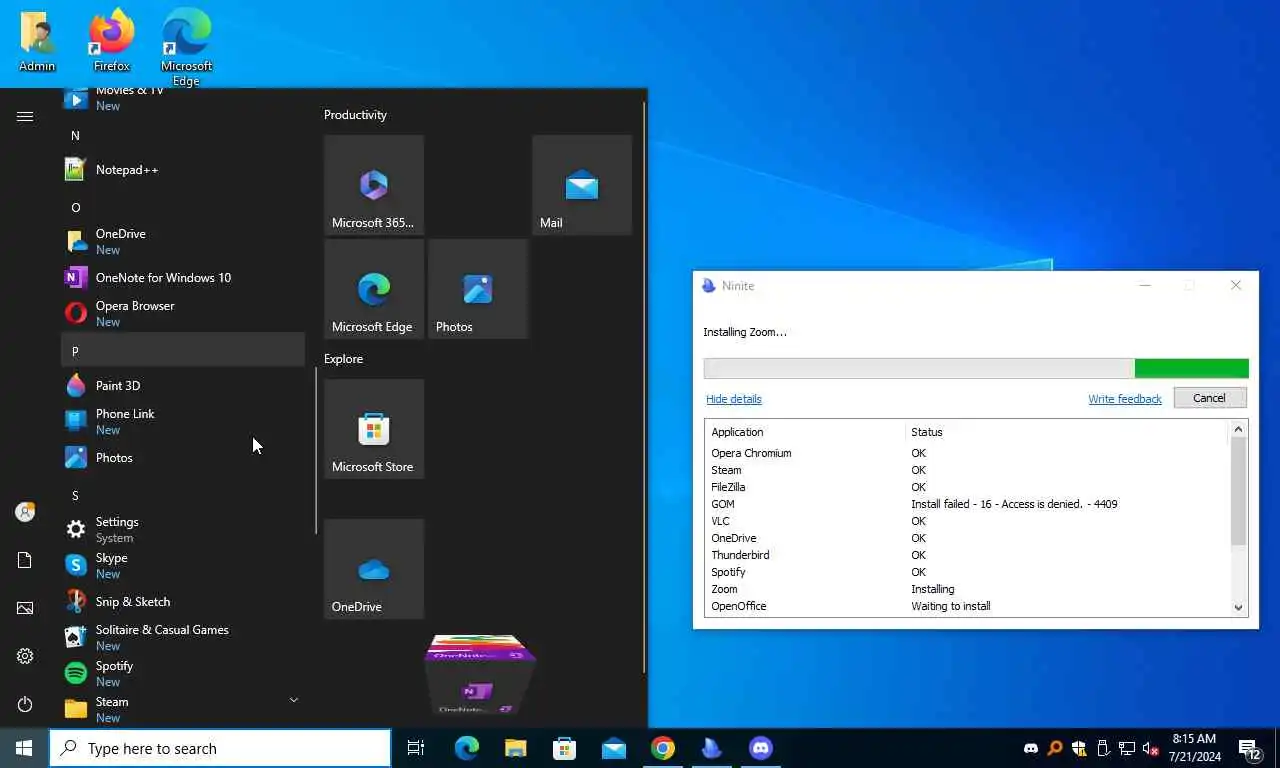Open Admin folder on the desktop
Screen dimensions: 1280x768
tap(37, 40)
